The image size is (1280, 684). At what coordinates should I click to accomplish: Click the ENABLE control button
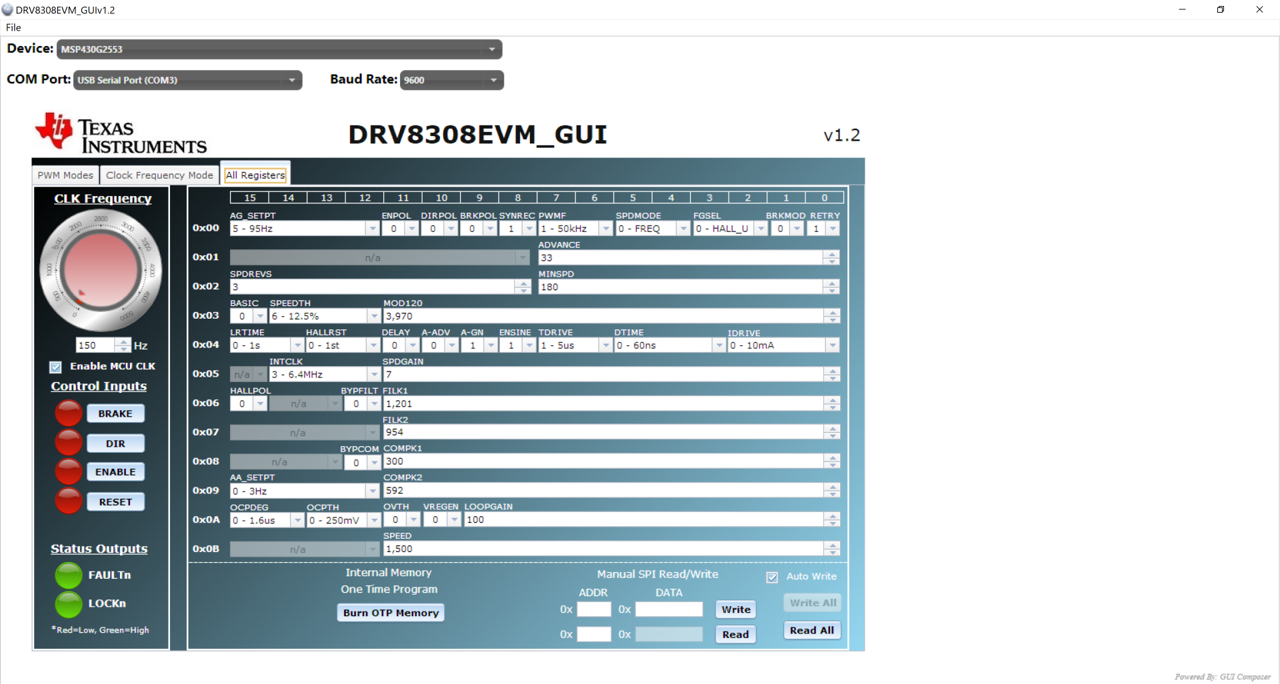click(115, 472)
